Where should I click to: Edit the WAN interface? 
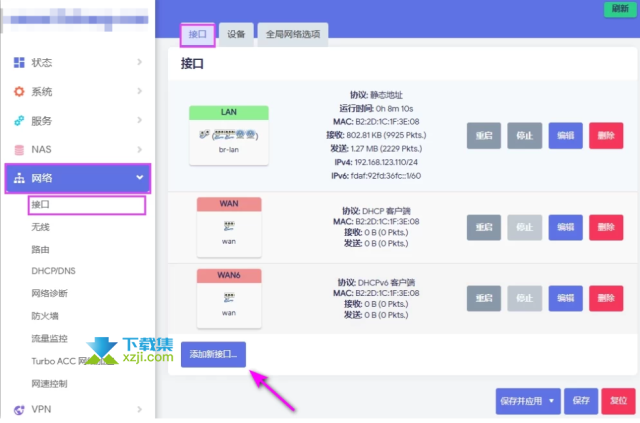tap(565, 227)
